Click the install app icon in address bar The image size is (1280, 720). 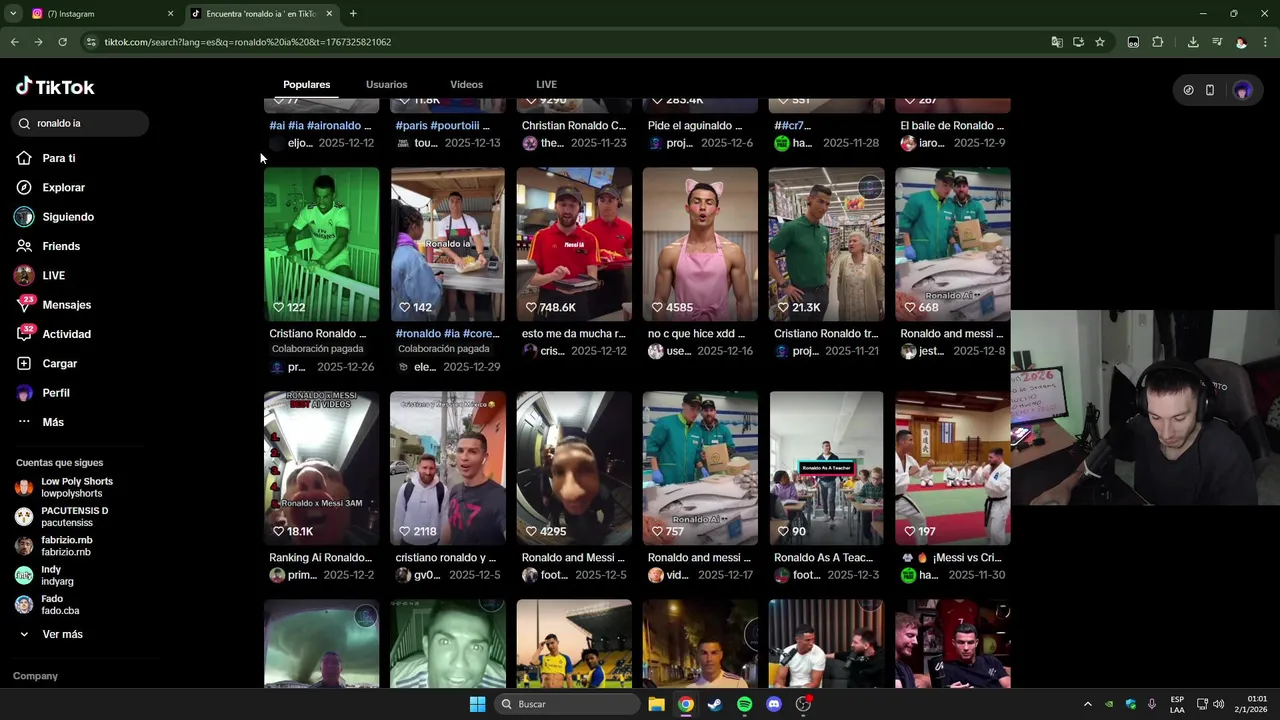[x=1078, y=42]
